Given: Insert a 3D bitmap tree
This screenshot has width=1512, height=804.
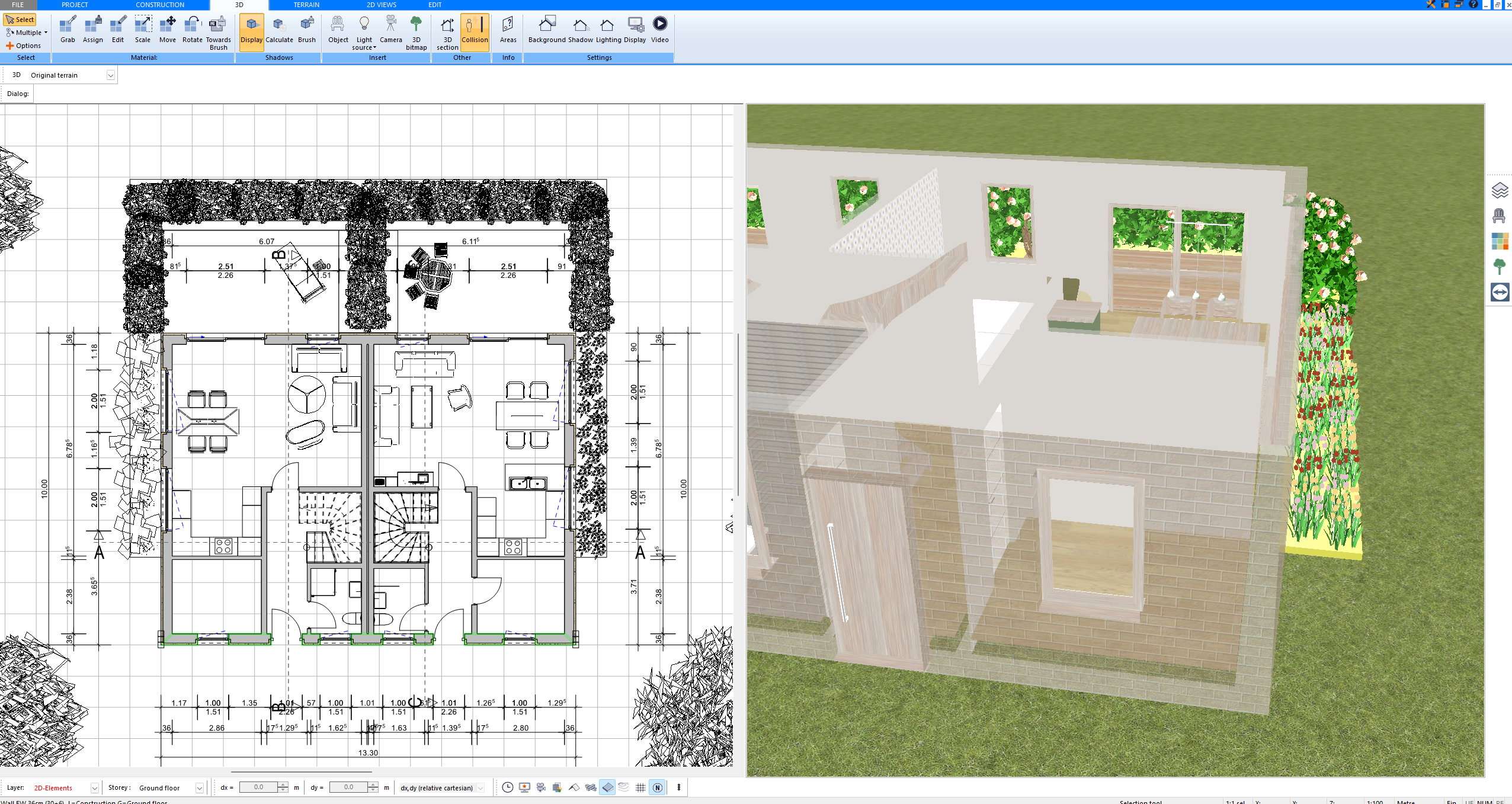Looking at the screenshot, I should pos(417,33).
